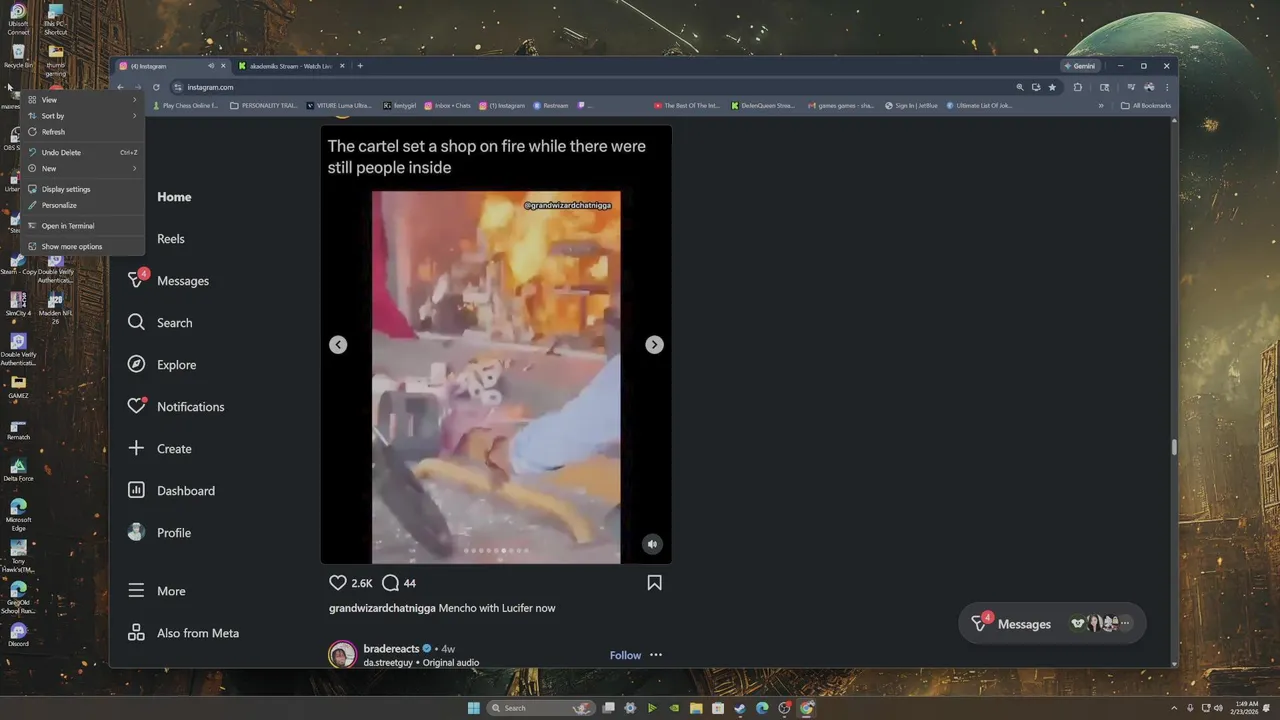This screenshot has height=720, width=1280.
Task: Select the Recycle Bin desktop icon
Action: (x=18, y=56)
